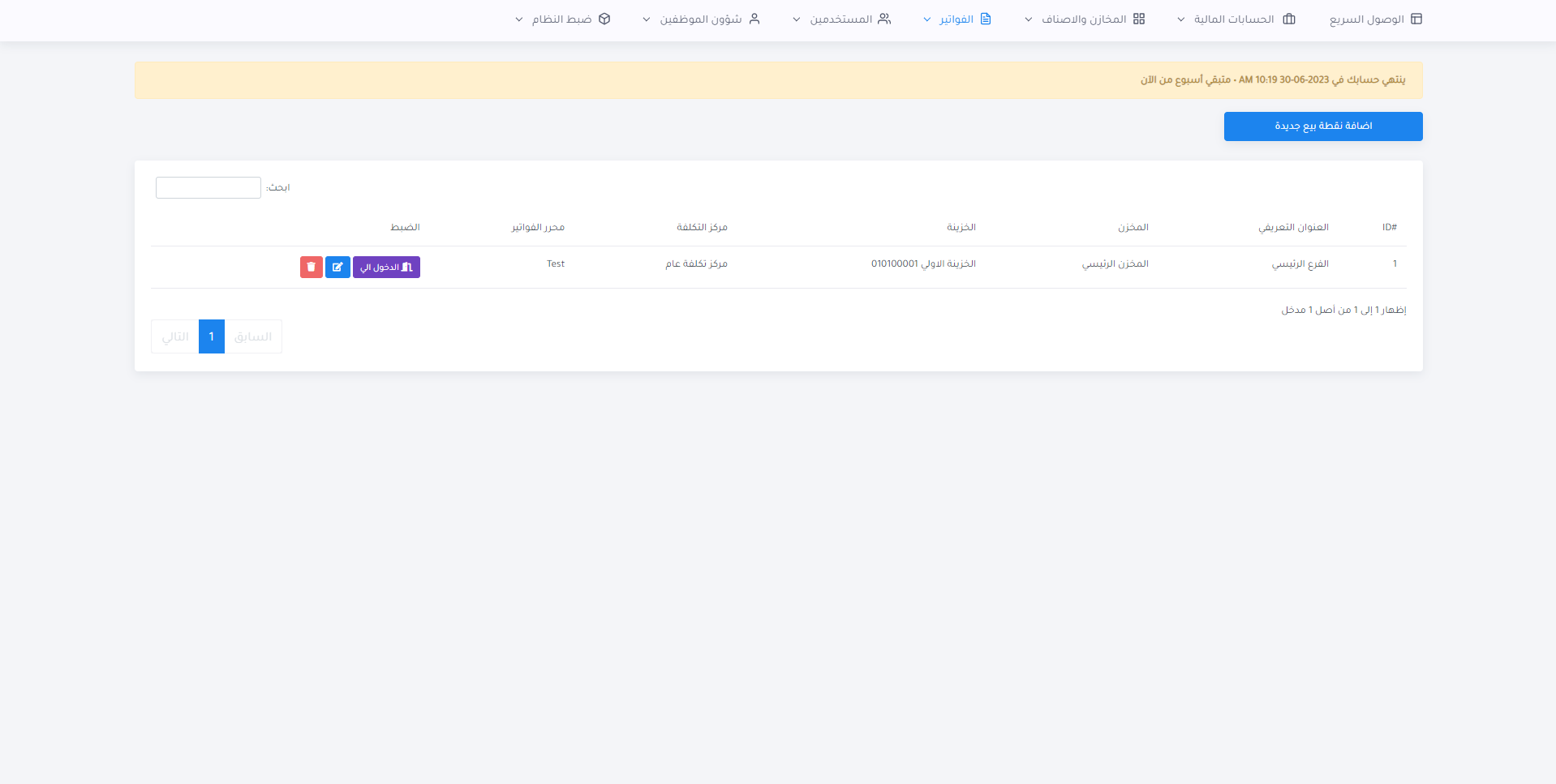The height and width of the screenshot is (784, 1556).
Task: Open the شؤون الموظفين menu label
Action: tap(700, 19)
